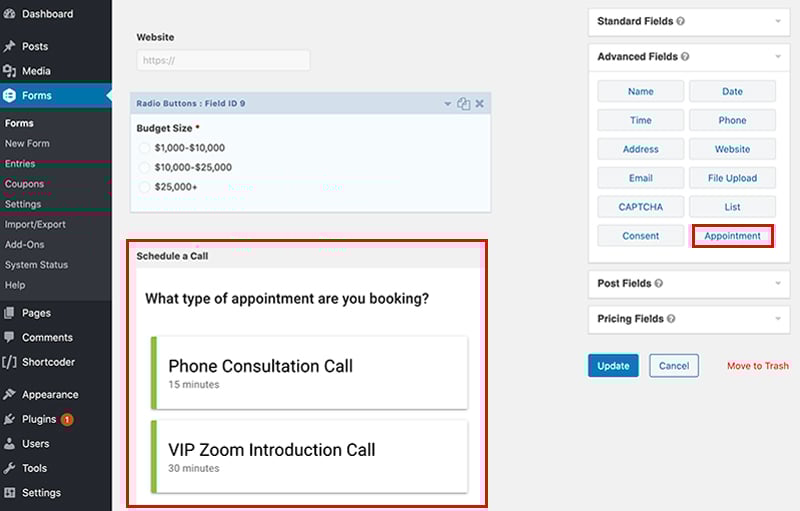
Task: Click the Cancel button
Action: tap(673, 366)
